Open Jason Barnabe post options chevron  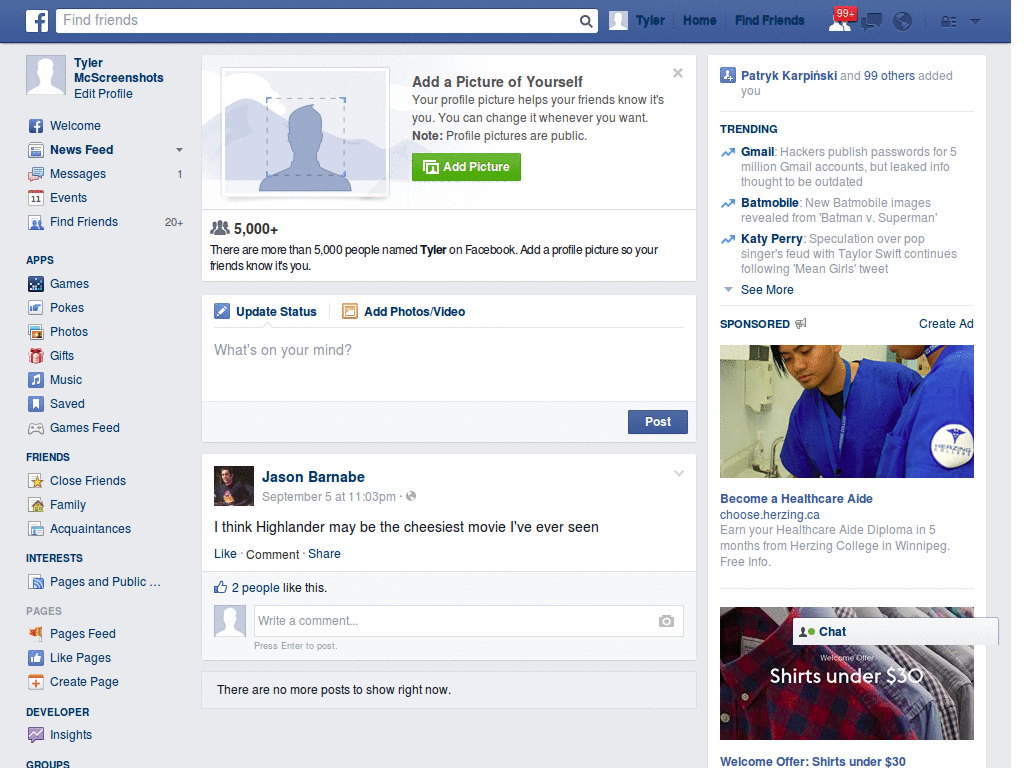point(679,473)
